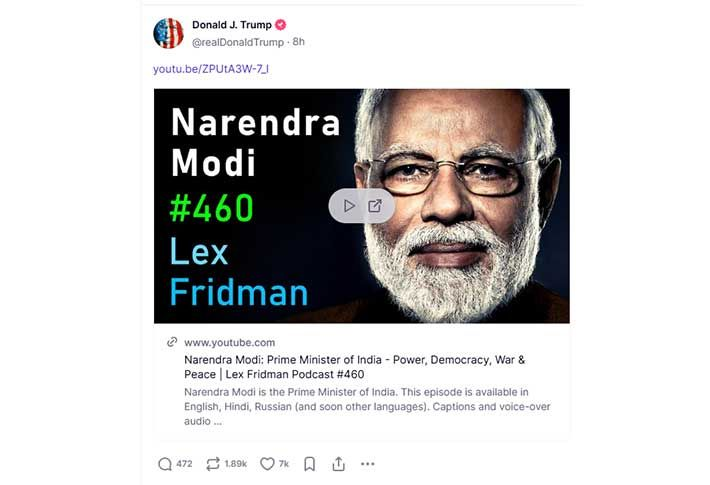
Task: Open the three-dot more options menu
Action: 368,464
